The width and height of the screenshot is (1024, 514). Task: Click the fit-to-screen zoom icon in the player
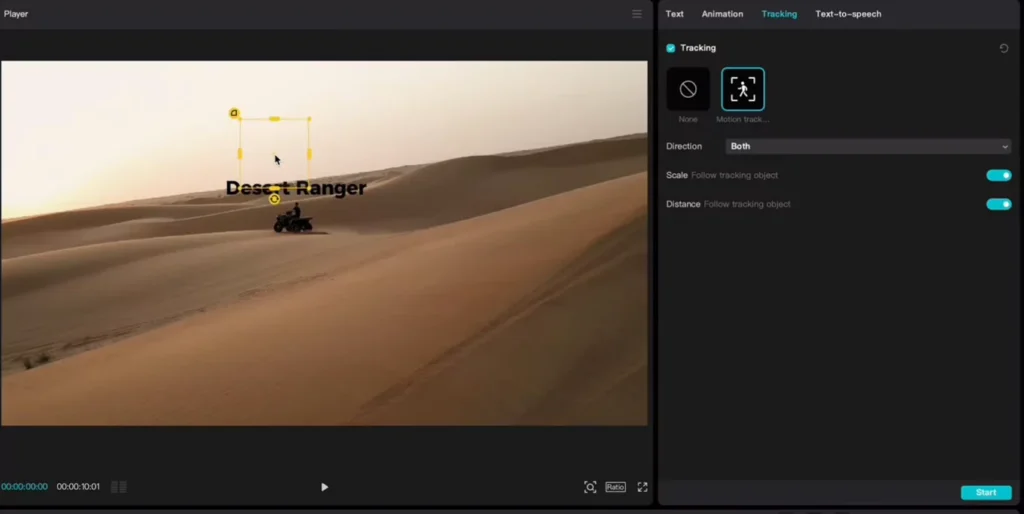point(590,487)
